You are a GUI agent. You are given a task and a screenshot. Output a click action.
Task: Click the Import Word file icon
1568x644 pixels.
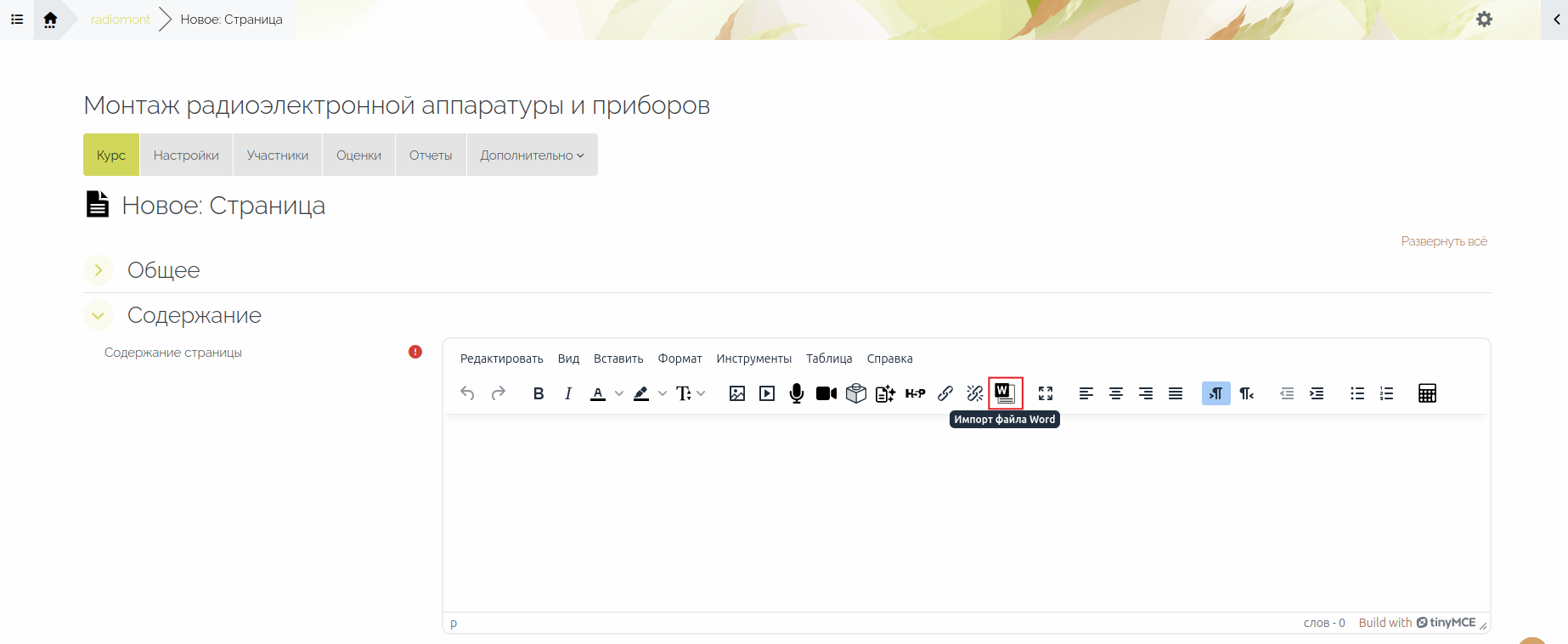[1005, 393]
